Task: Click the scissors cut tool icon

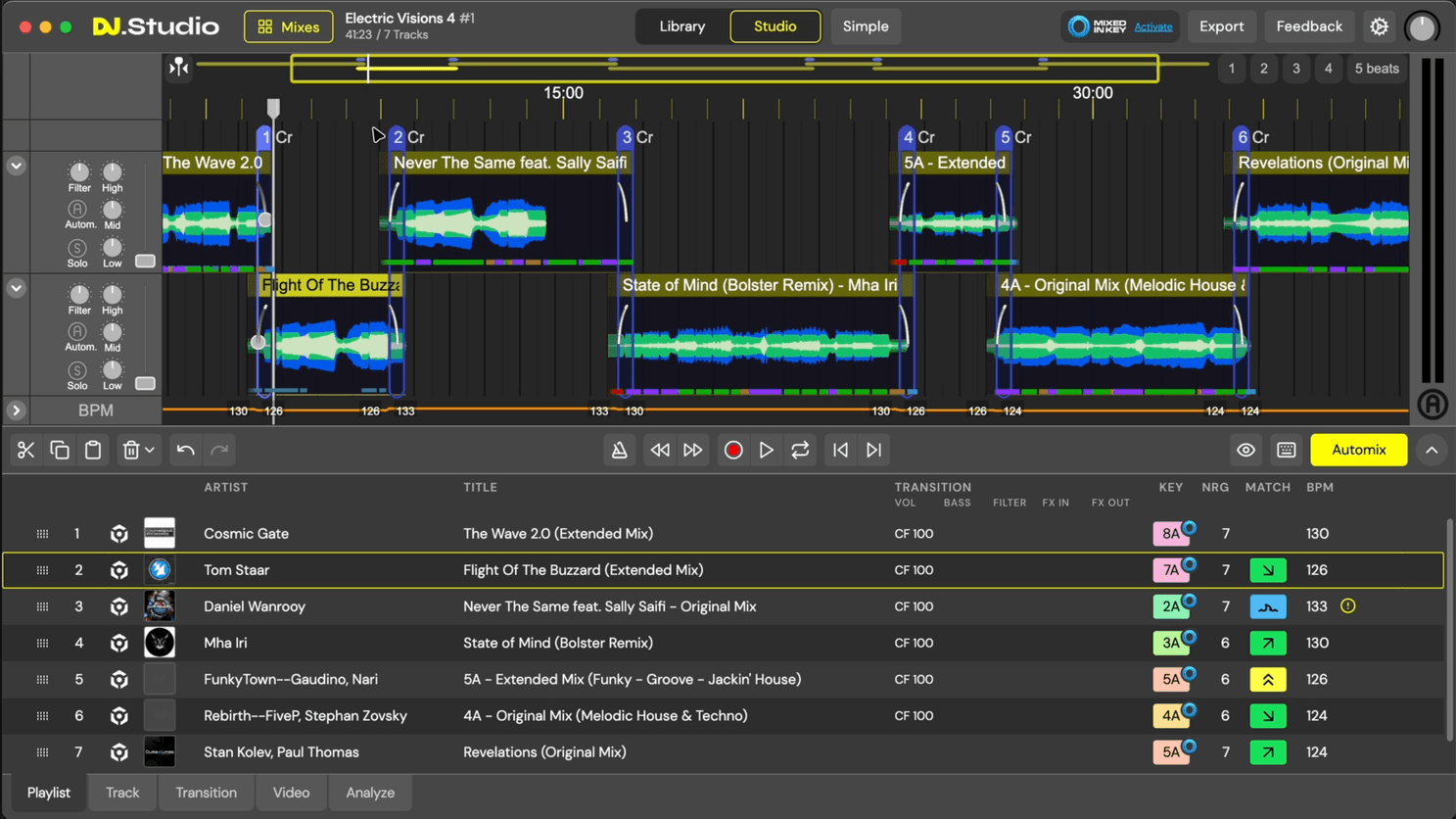Action: [x=25, y=450]
